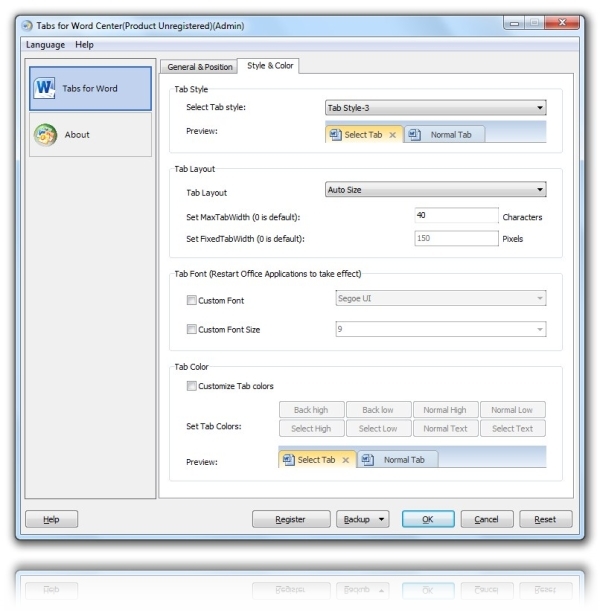This screenshot has width=600, height=611.
Task: Click the Register button
Action: [x=291, y=519]
